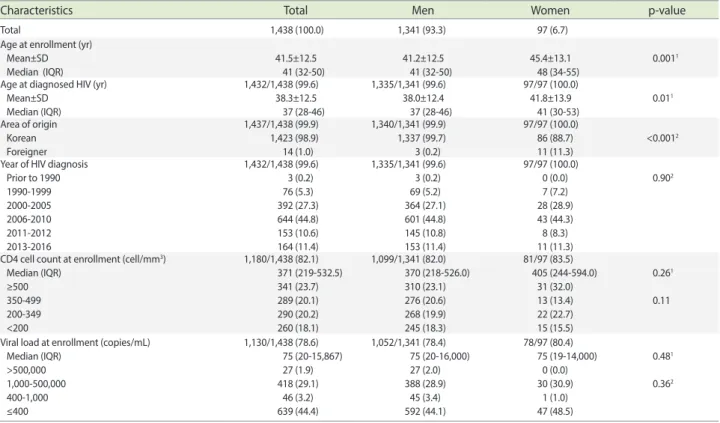Click the 1990-1999 row label
The height and width of the screenshot is (423, 720).
click(x=29, y=192)
